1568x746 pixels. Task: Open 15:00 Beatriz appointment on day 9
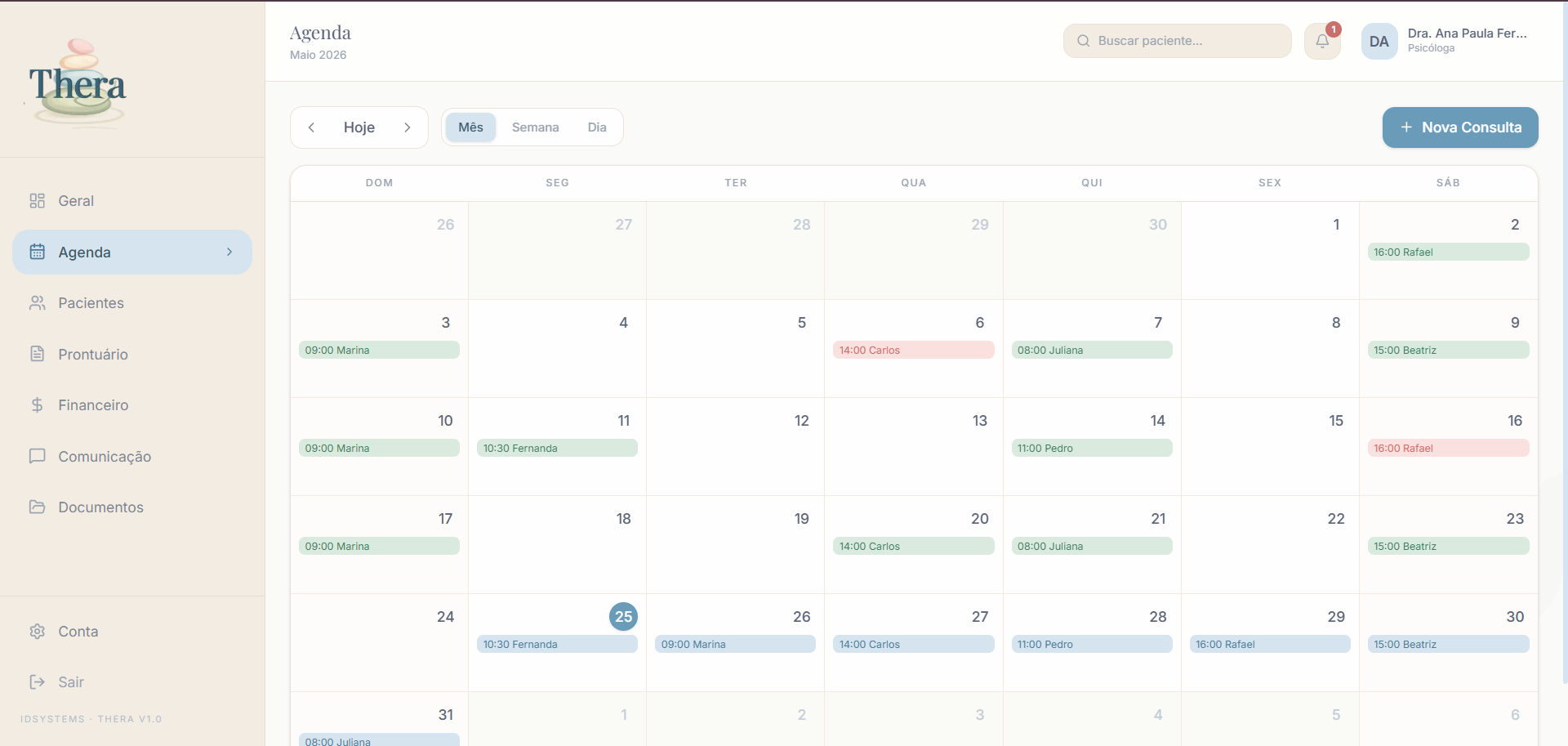[1448, 350]
